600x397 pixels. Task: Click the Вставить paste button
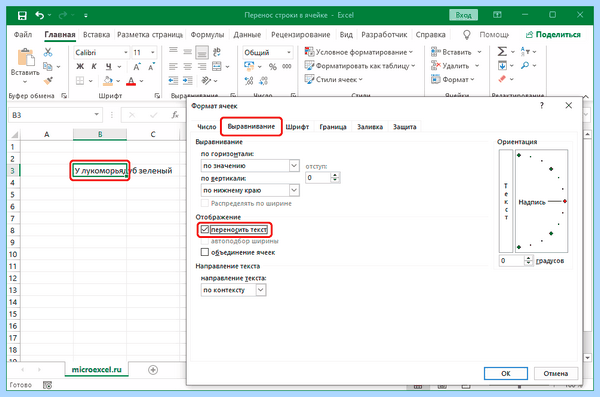(x=25, y=66)
